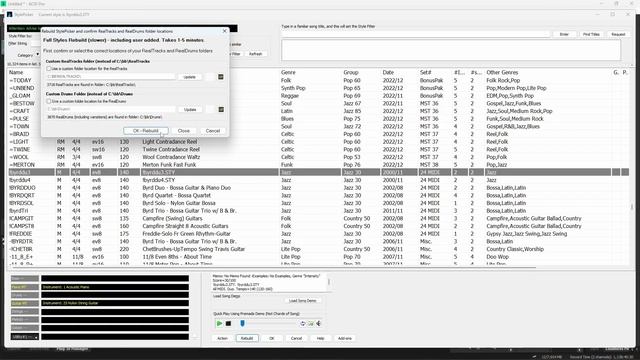The height and width of the screenshot is (360, 640).
Task: Click 'Wool Contradance Waltz' style description
Action: tap(171, 157)
